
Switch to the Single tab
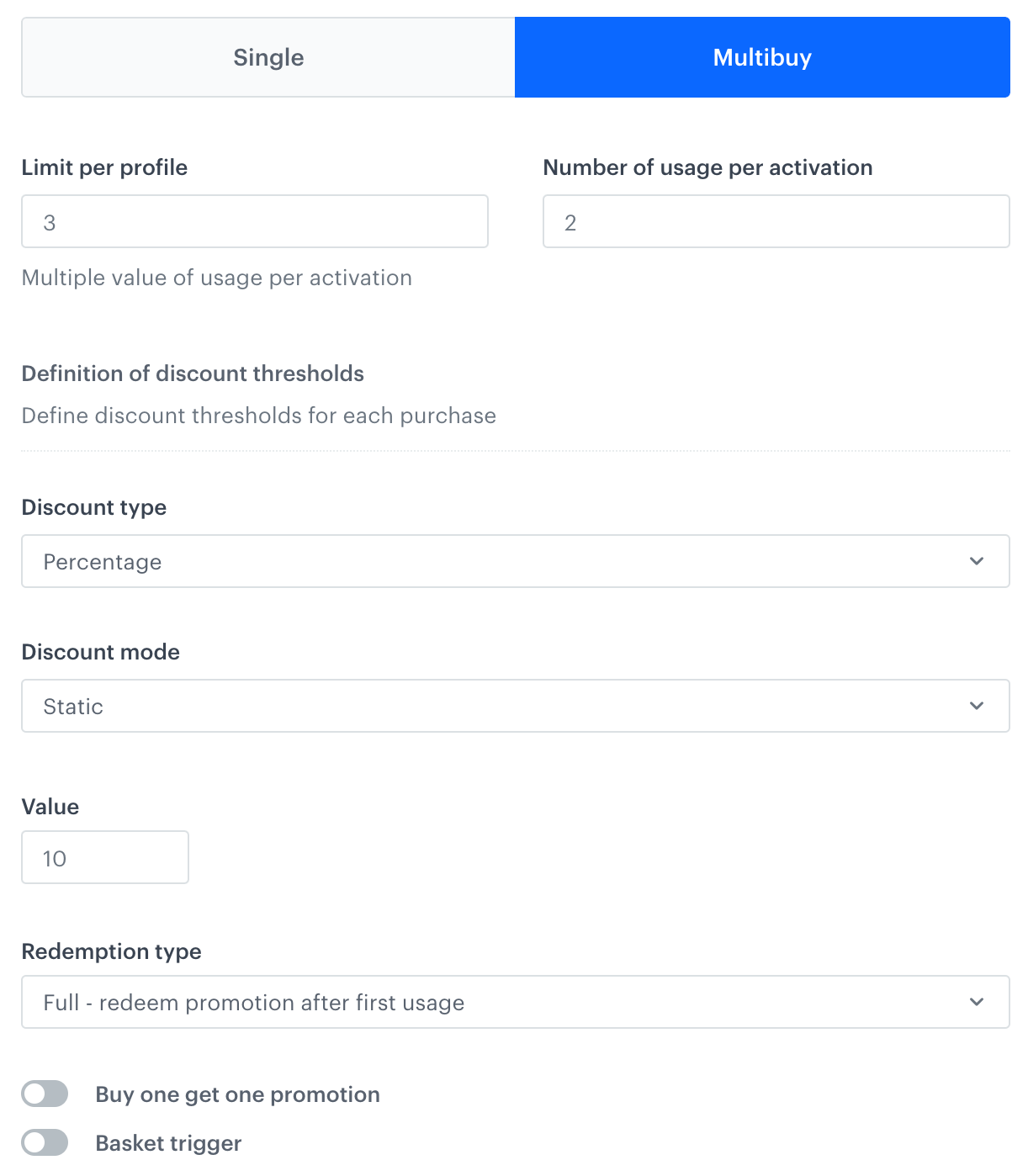click(x=268, y=56)
